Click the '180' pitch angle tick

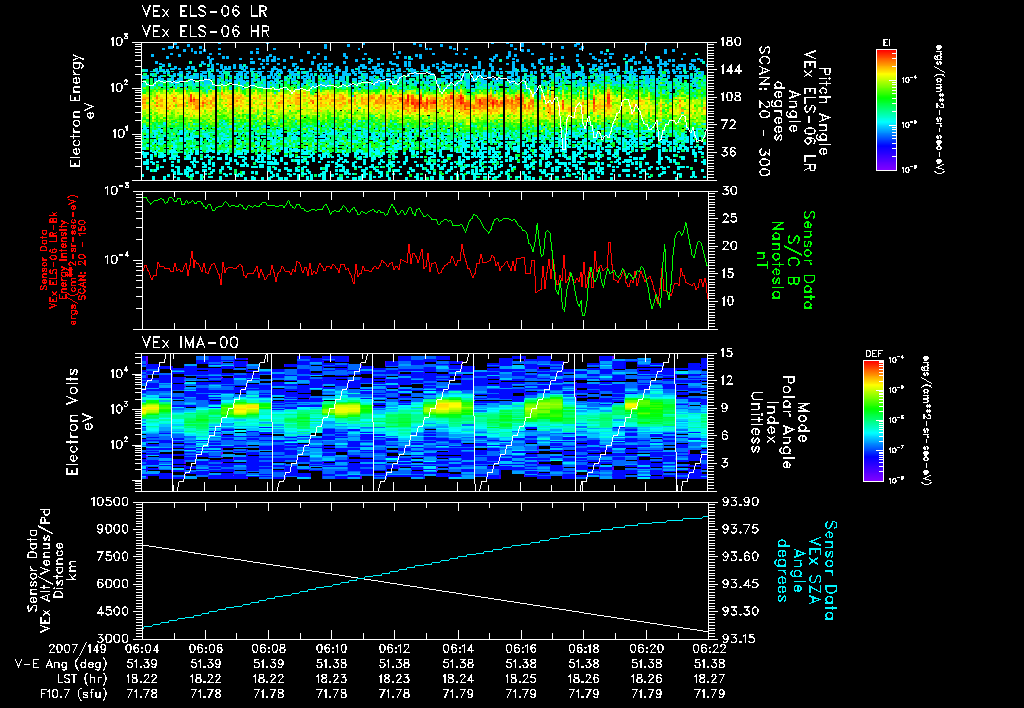pyautogui.click(x=731, y=42)
